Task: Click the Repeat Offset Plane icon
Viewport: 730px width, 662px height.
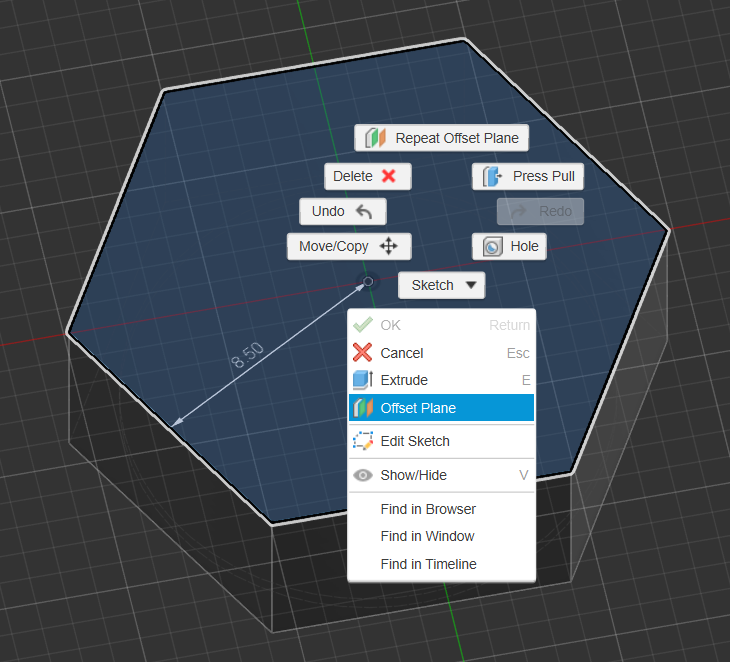Action: click(x=375, y=138)
